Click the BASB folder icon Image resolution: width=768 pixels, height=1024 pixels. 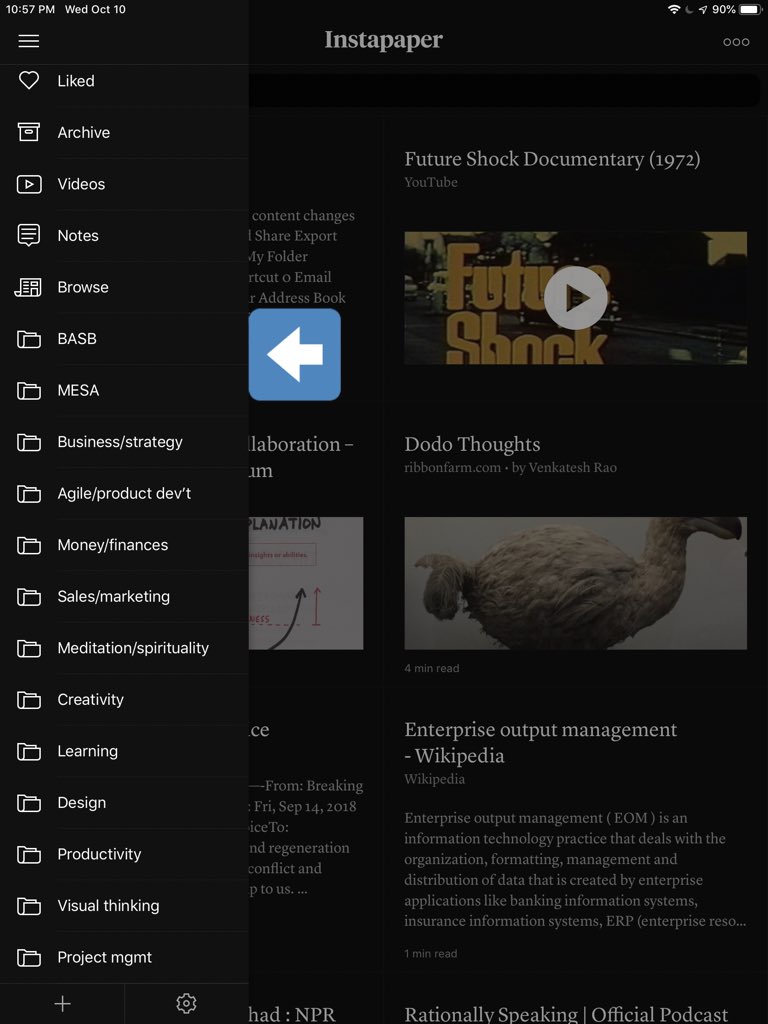29,339
